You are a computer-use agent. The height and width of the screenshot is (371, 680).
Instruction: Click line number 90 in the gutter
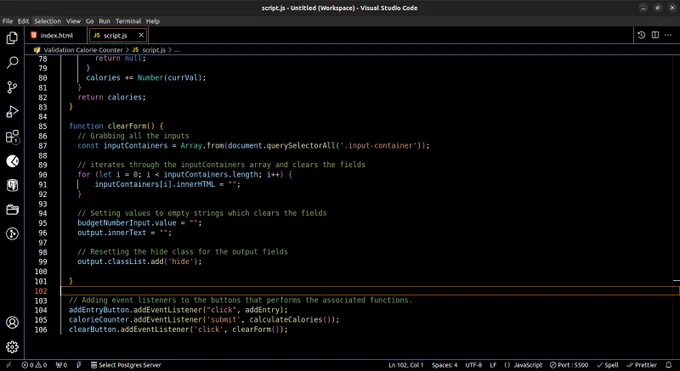tap(42, 174)
